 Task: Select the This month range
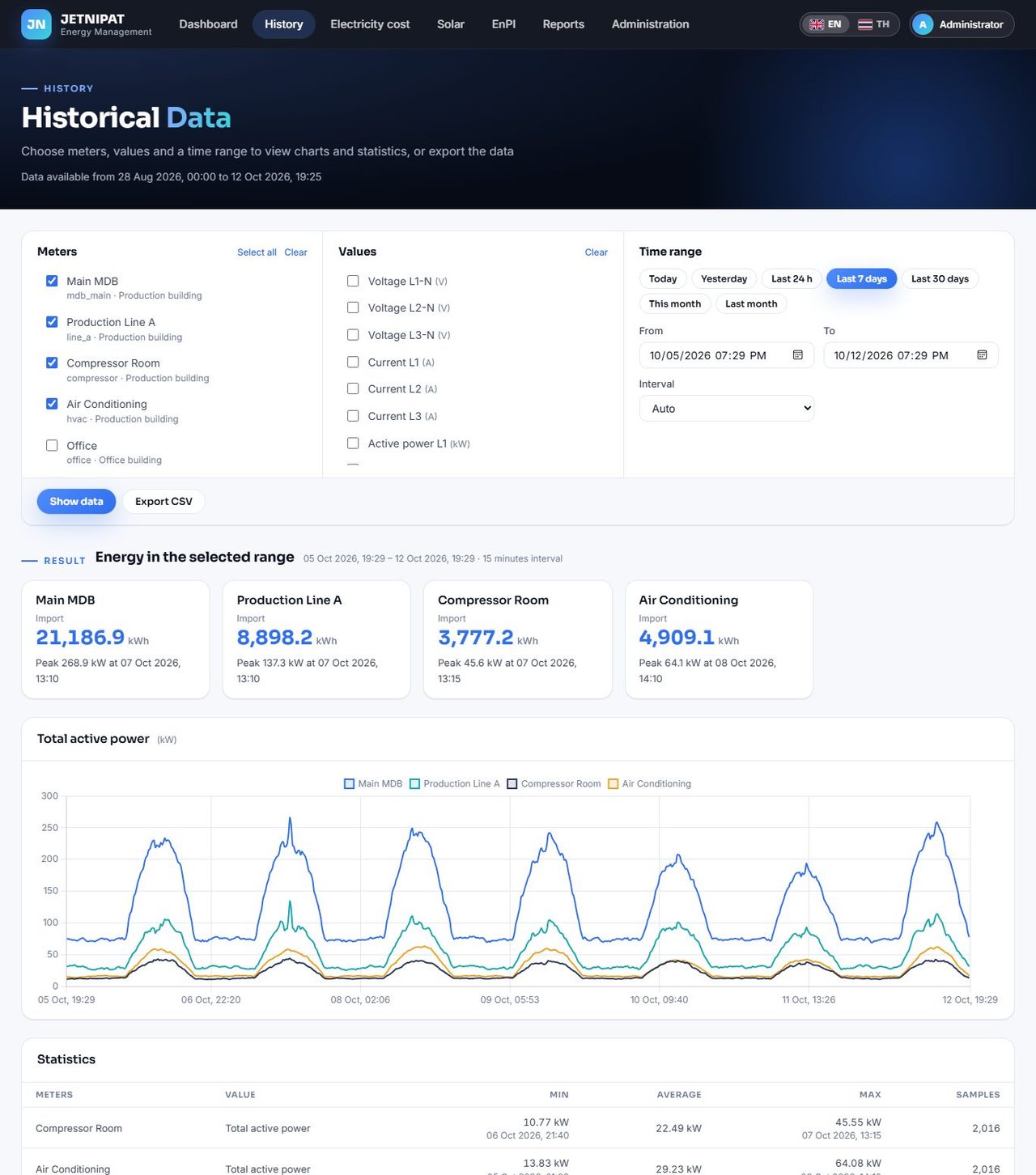click(x=675, y=303)
